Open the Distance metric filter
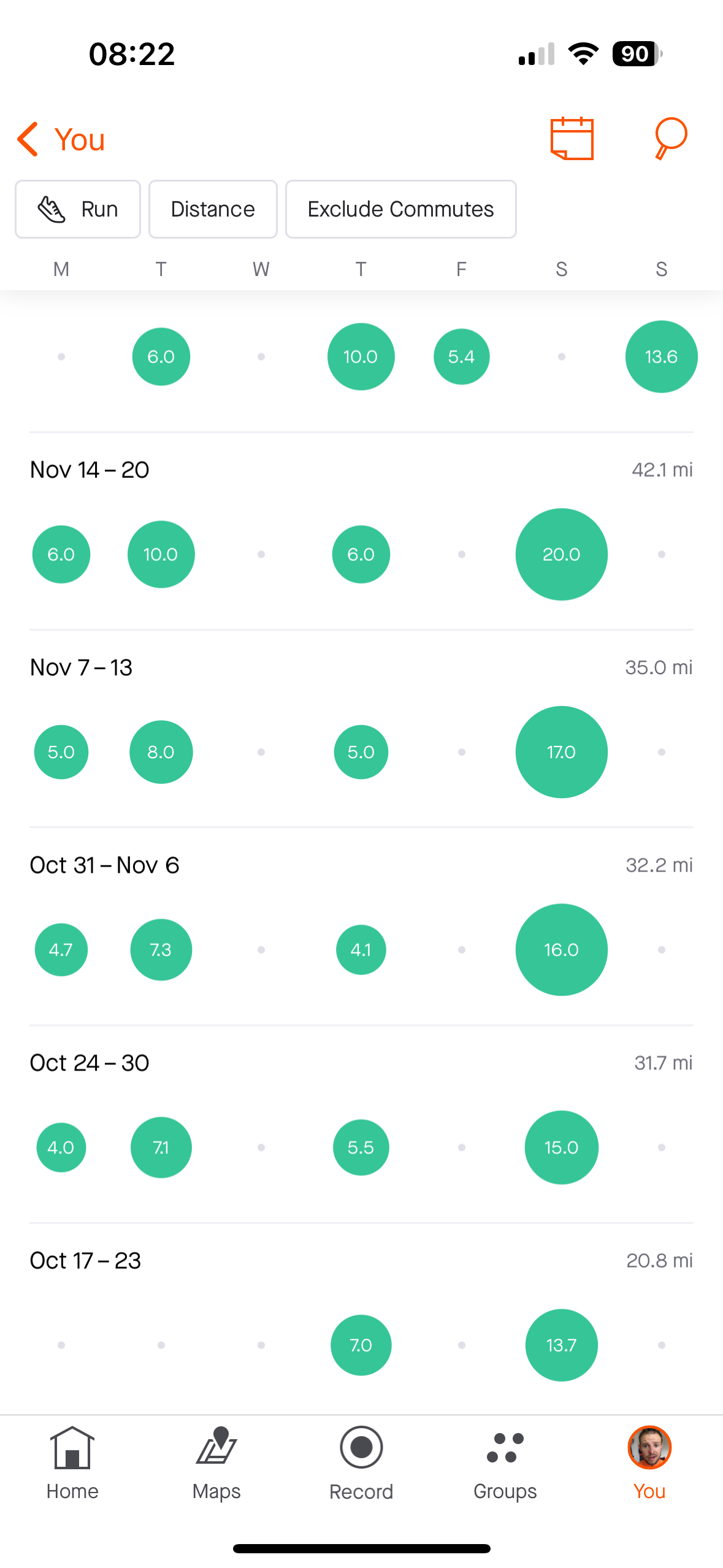Viewport: 723px width, 1568px height. [213, 209]
